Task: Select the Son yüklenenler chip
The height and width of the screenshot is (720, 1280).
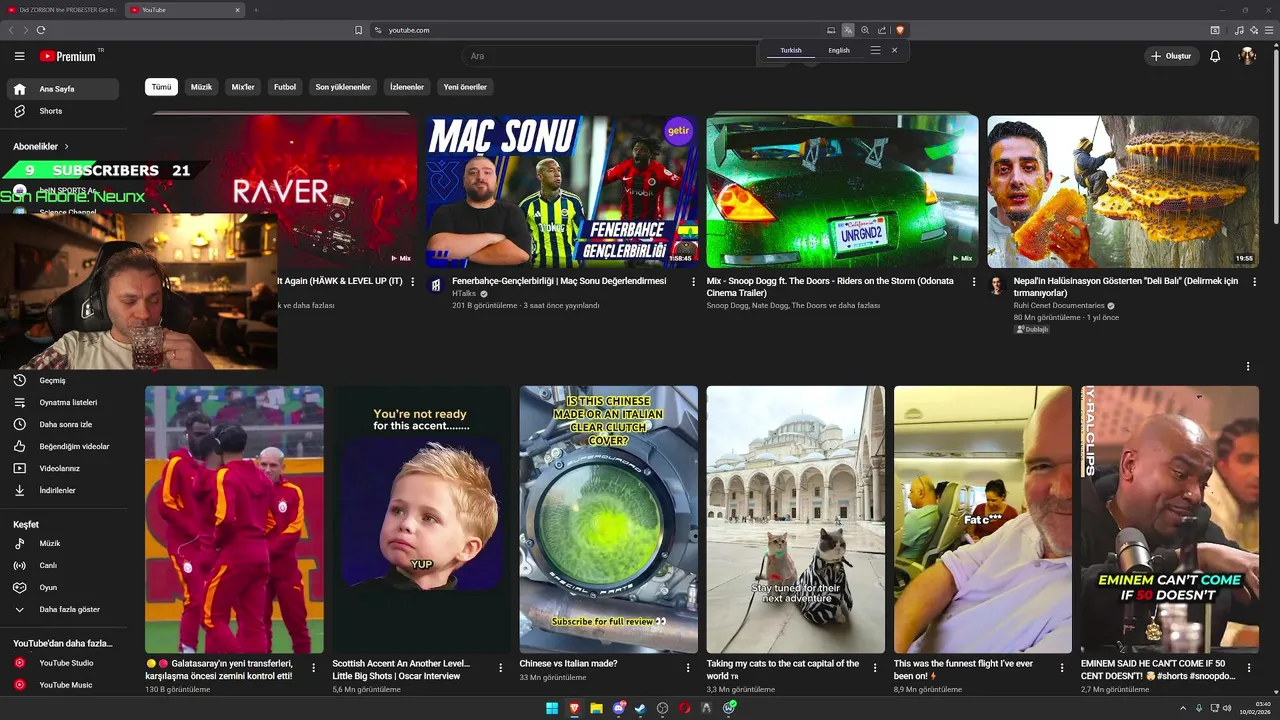Action: tap(343, 87)
